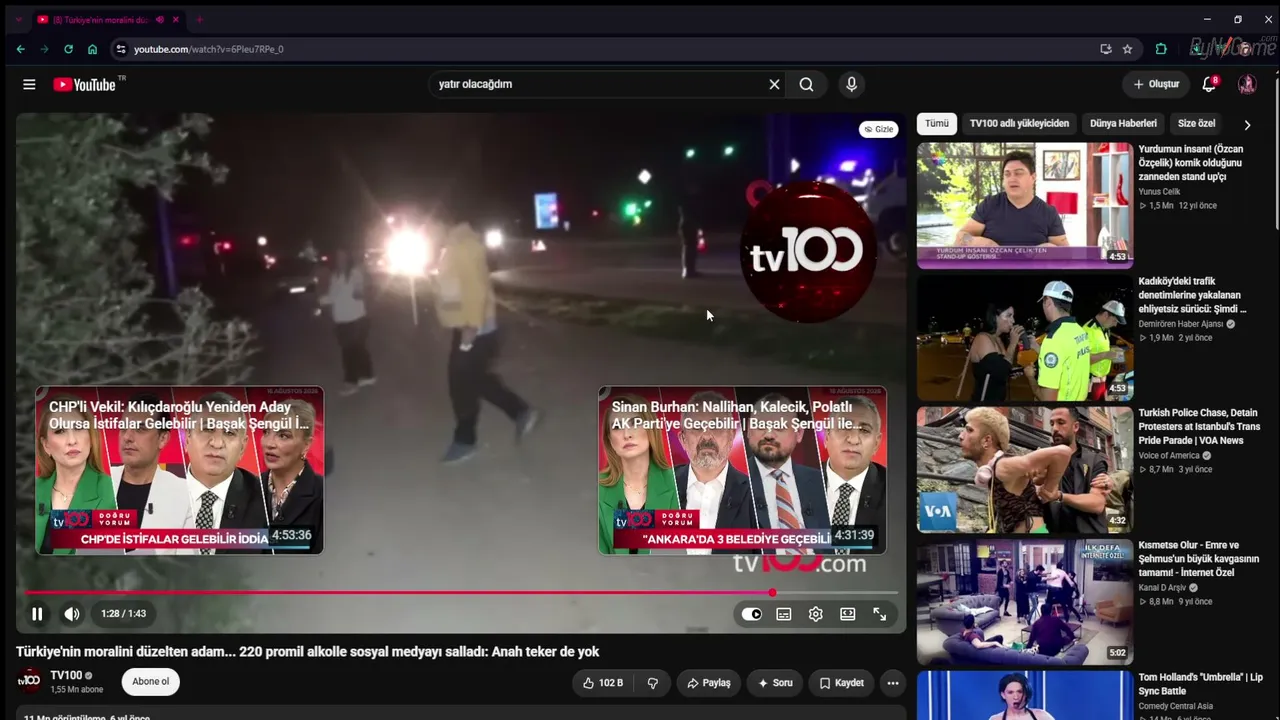Visit the Yunus Celik channel
Screen dimensions: 1280x720
click(1159, 192)
